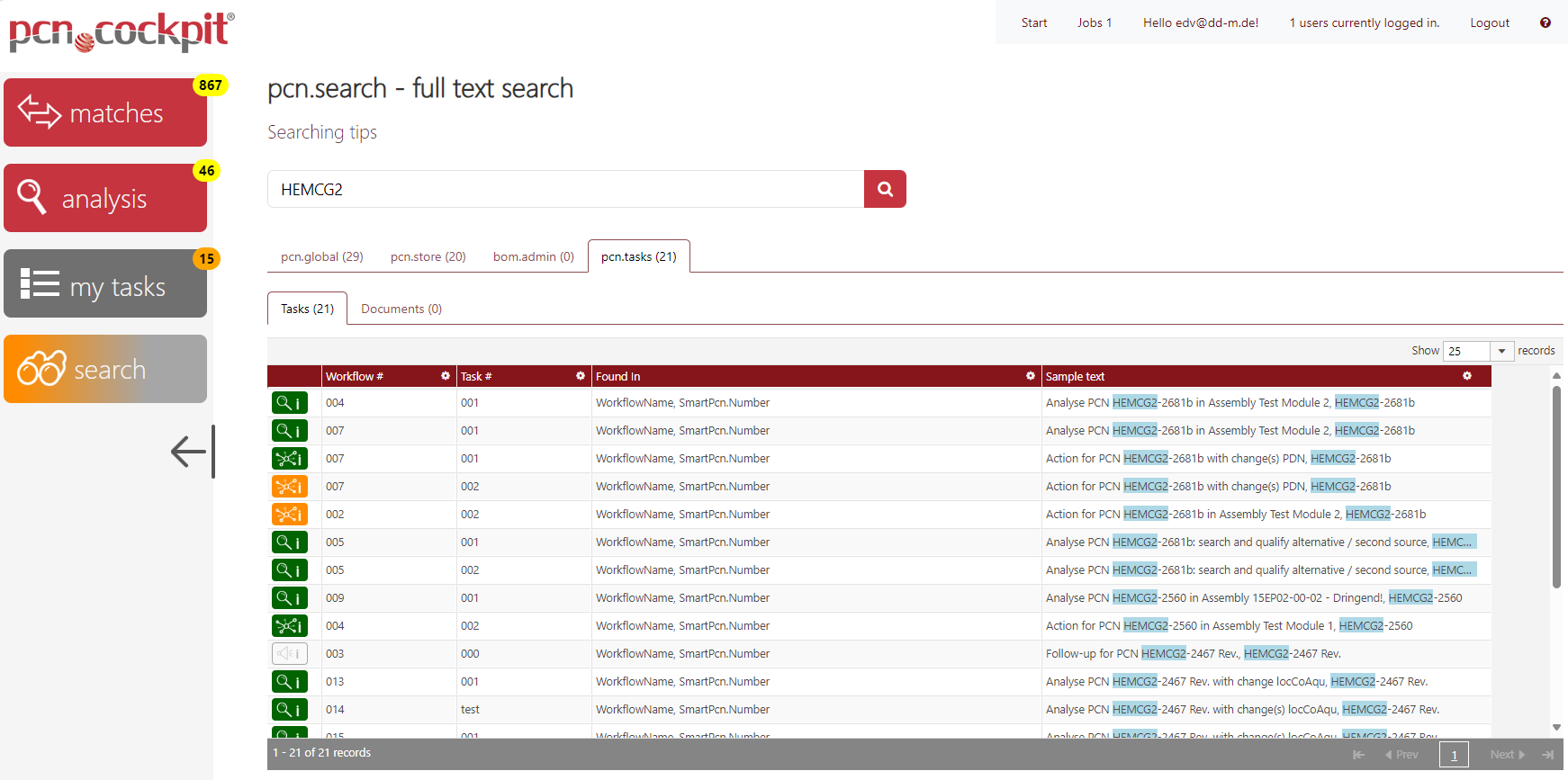Open the help question mark icon

(1545, 22)
